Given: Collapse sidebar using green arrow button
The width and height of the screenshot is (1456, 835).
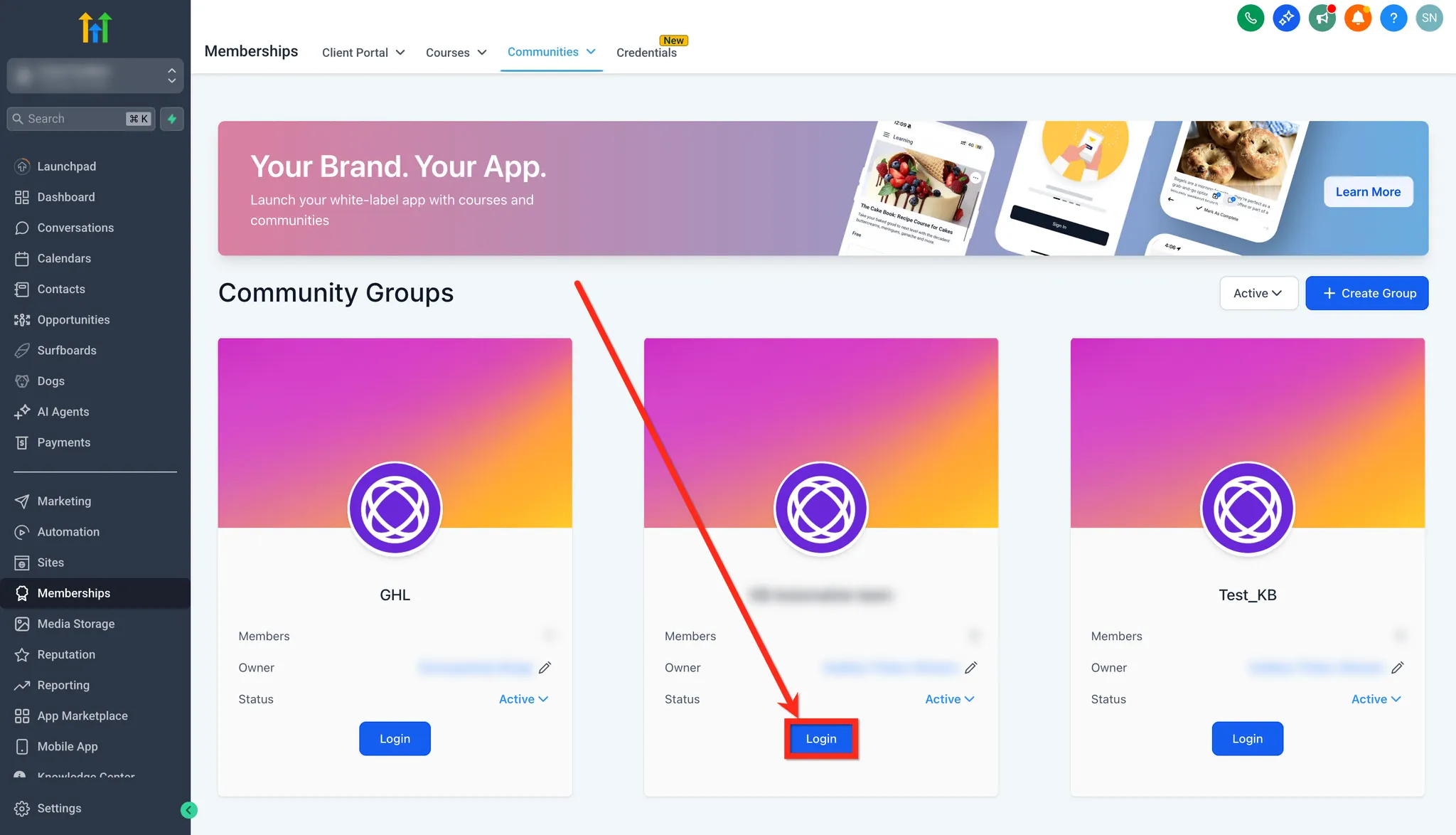Looking at the screenshot, I should (x=189, y=809).
